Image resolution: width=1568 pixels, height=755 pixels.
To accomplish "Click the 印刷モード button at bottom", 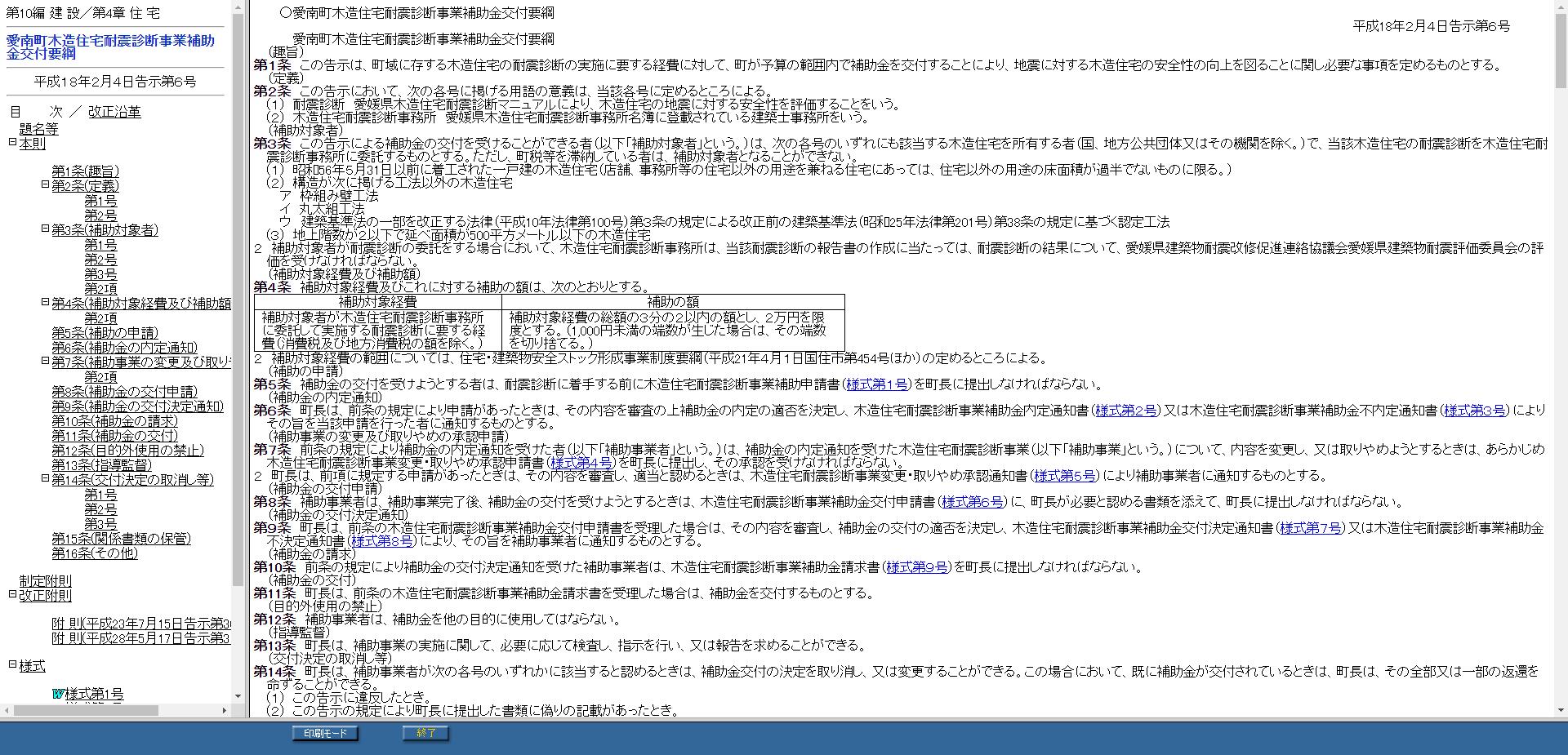I will coord(323,733).
